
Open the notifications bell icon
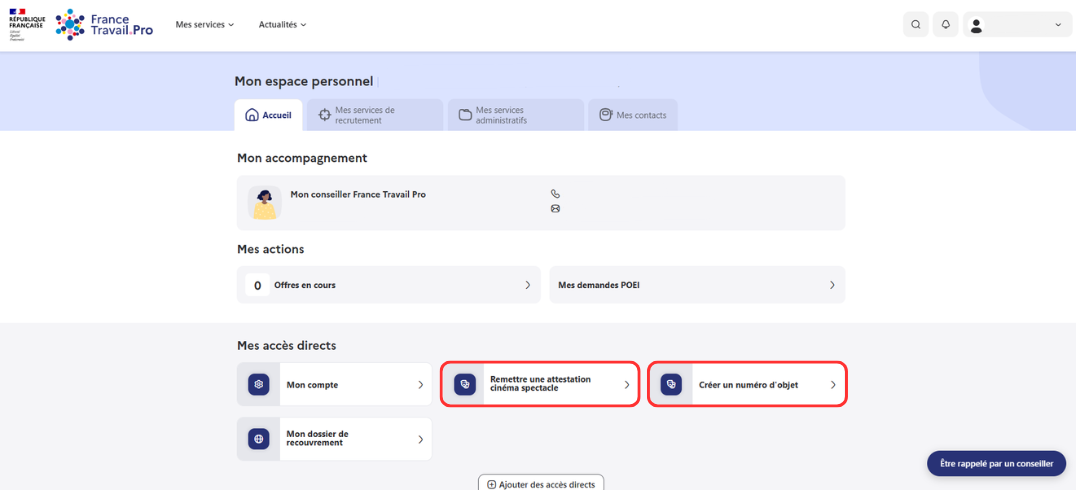pyautogui.click(x=946, y=24)
